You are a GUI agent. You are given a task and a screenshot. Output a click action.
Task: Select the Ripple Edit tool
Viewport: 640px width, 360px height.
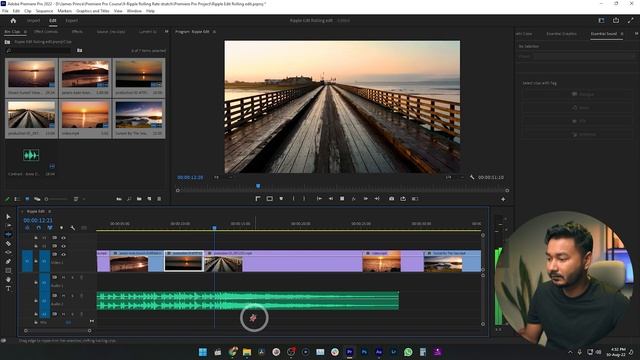(8, 234)
